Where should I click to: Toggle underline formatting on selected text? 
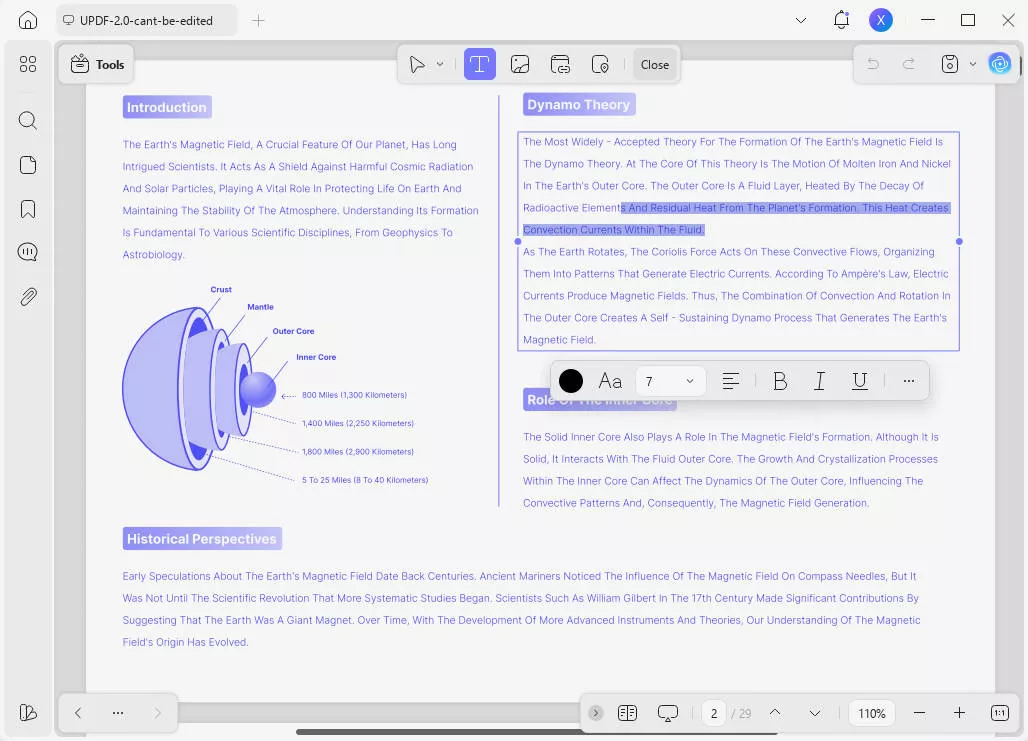click(859, 380)
